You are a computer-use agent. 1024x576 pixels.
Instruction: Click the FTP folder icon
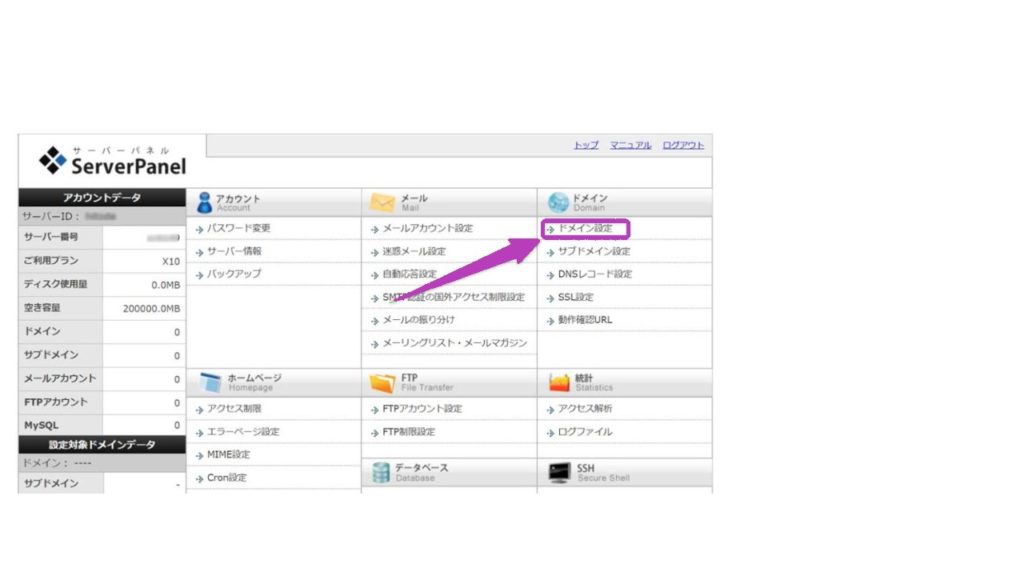[383, 383]
